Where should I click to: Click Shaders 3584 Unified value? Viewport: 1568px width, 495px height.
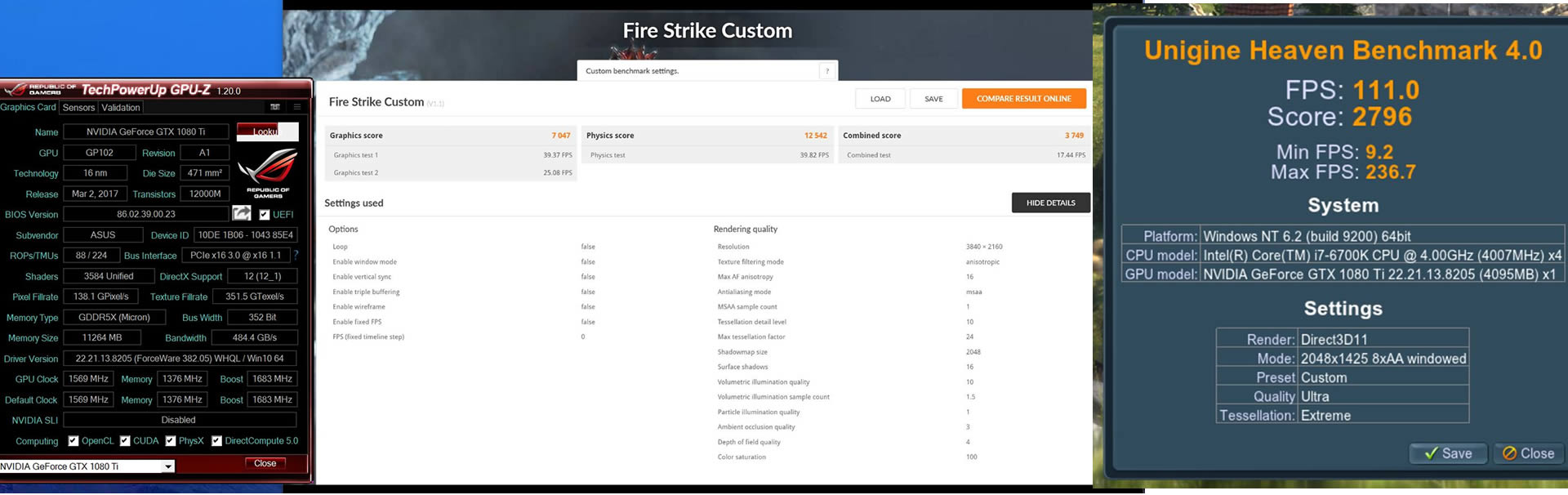tap(109, 276)
